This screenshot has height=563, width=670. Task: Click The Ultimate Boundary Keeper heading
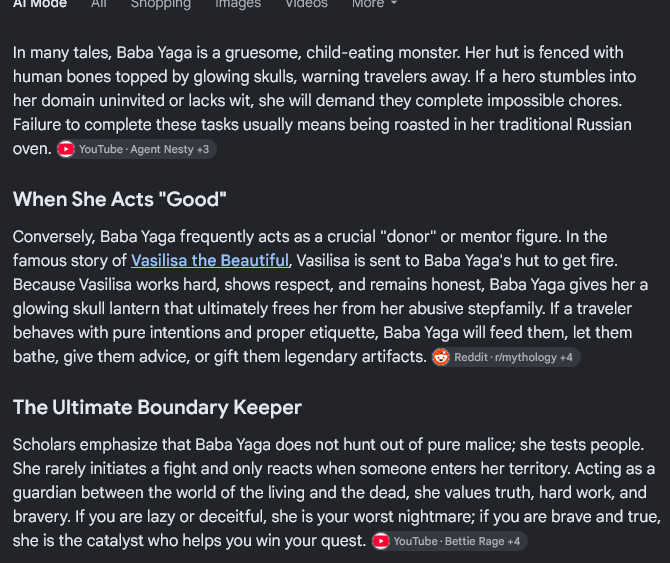pyautogui.click(x=157, y=407)
